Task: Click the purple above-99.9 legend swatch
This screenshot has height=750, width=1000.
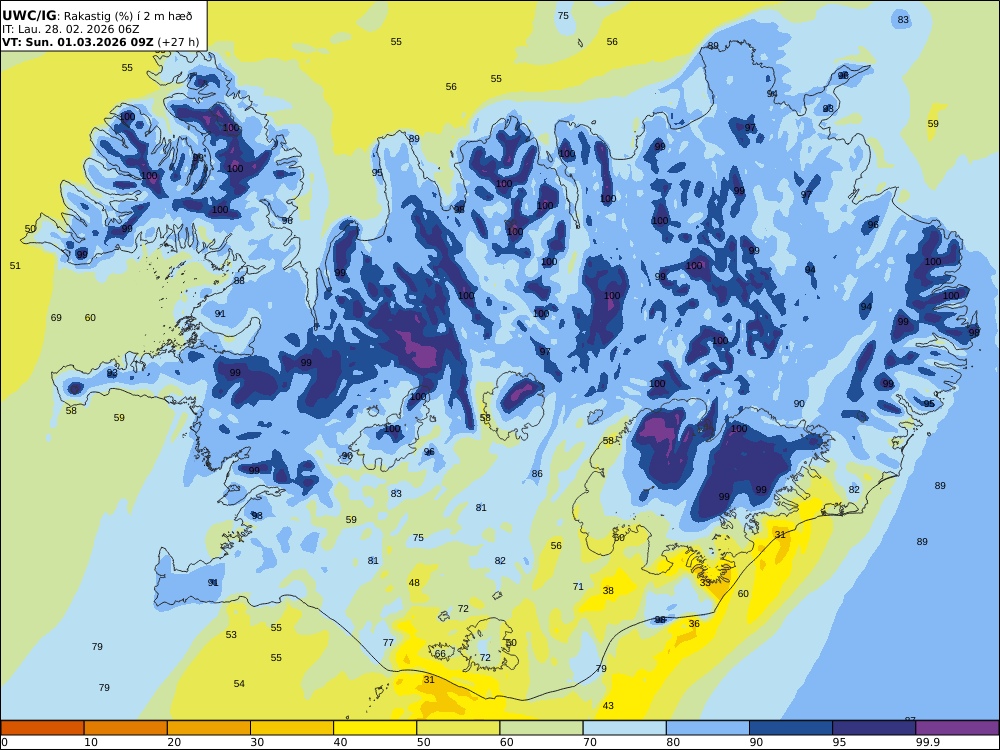Action: click(957, 728)
